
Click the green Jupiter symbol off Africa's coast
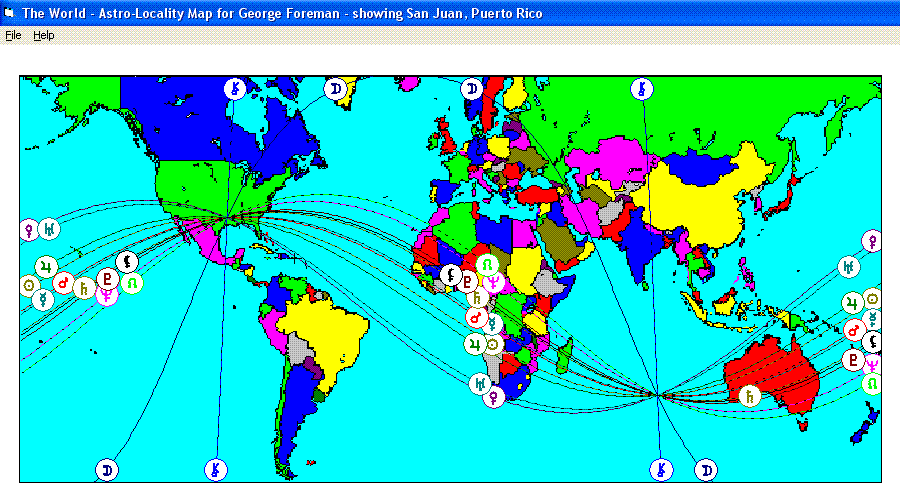(x=475, y=344)
